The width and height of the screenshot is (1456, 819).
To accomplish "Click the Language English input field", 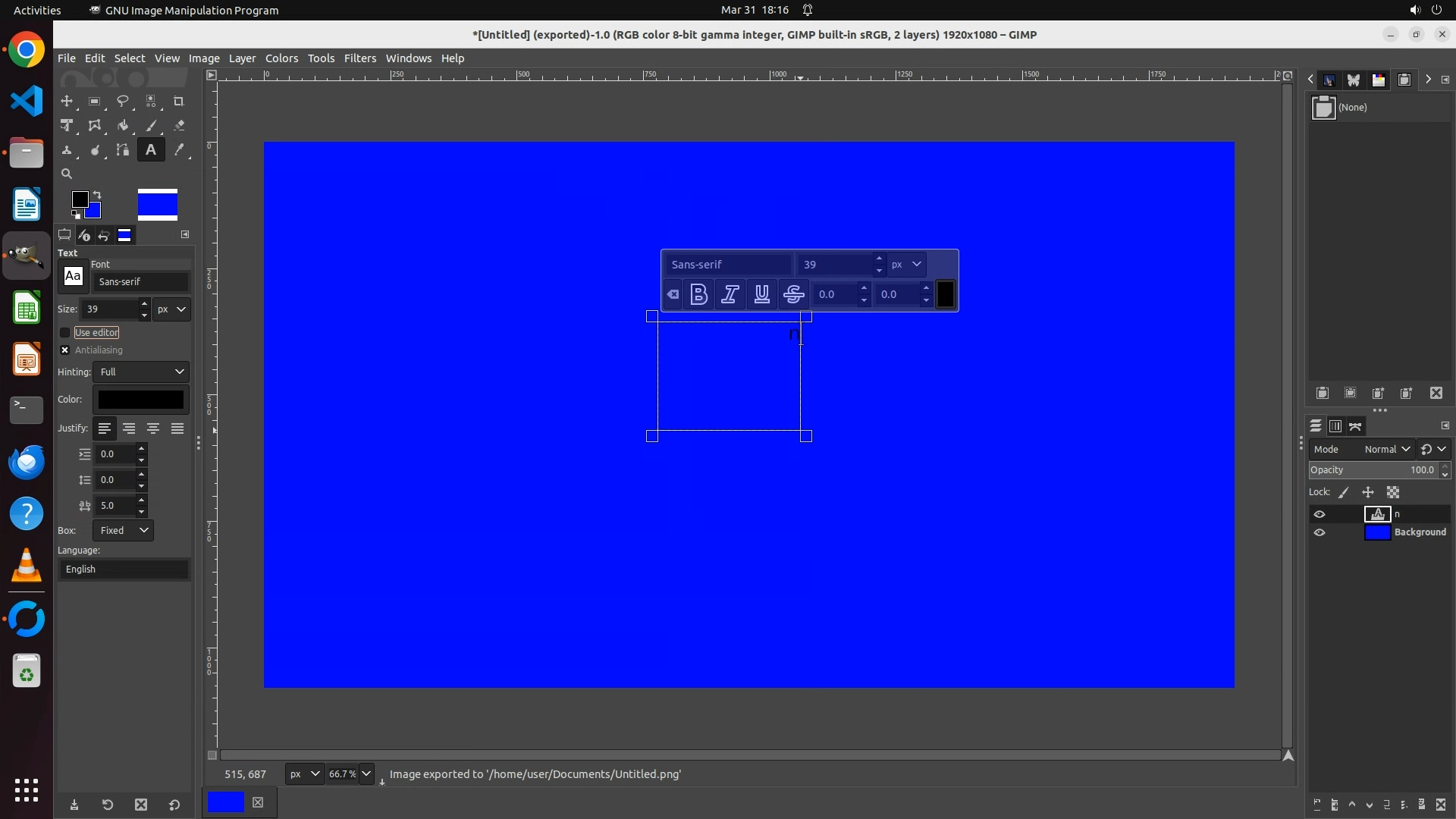I will click(124, 570).
